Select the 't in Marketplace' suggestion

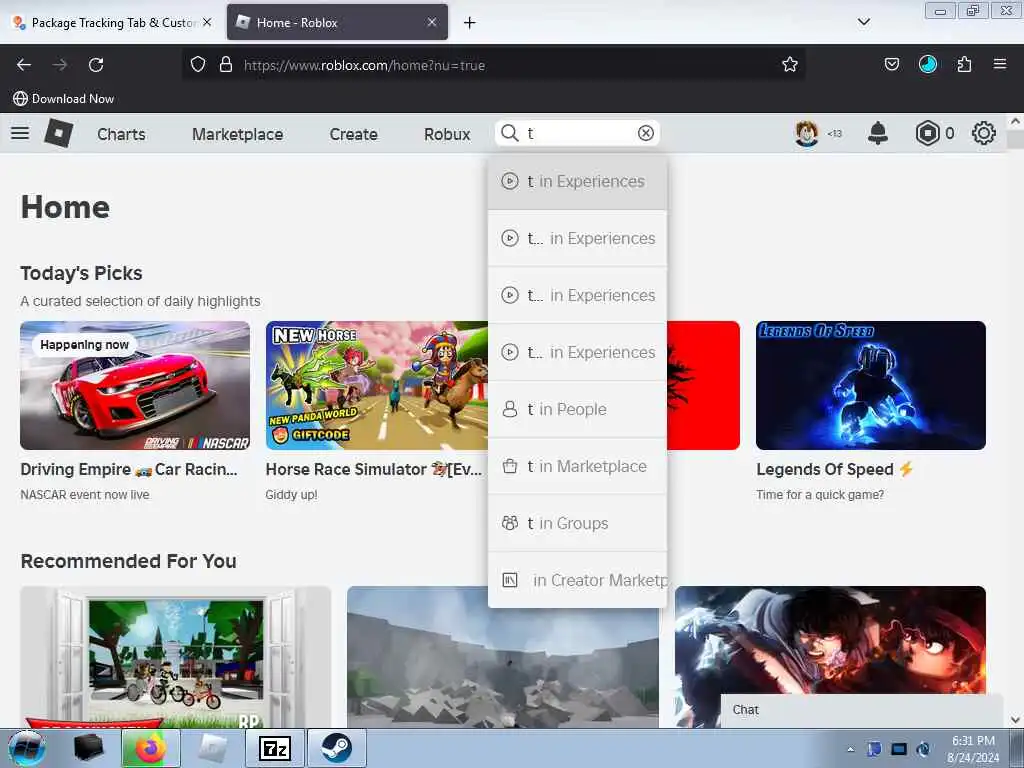pyautogui.click(x=577, y=466)
